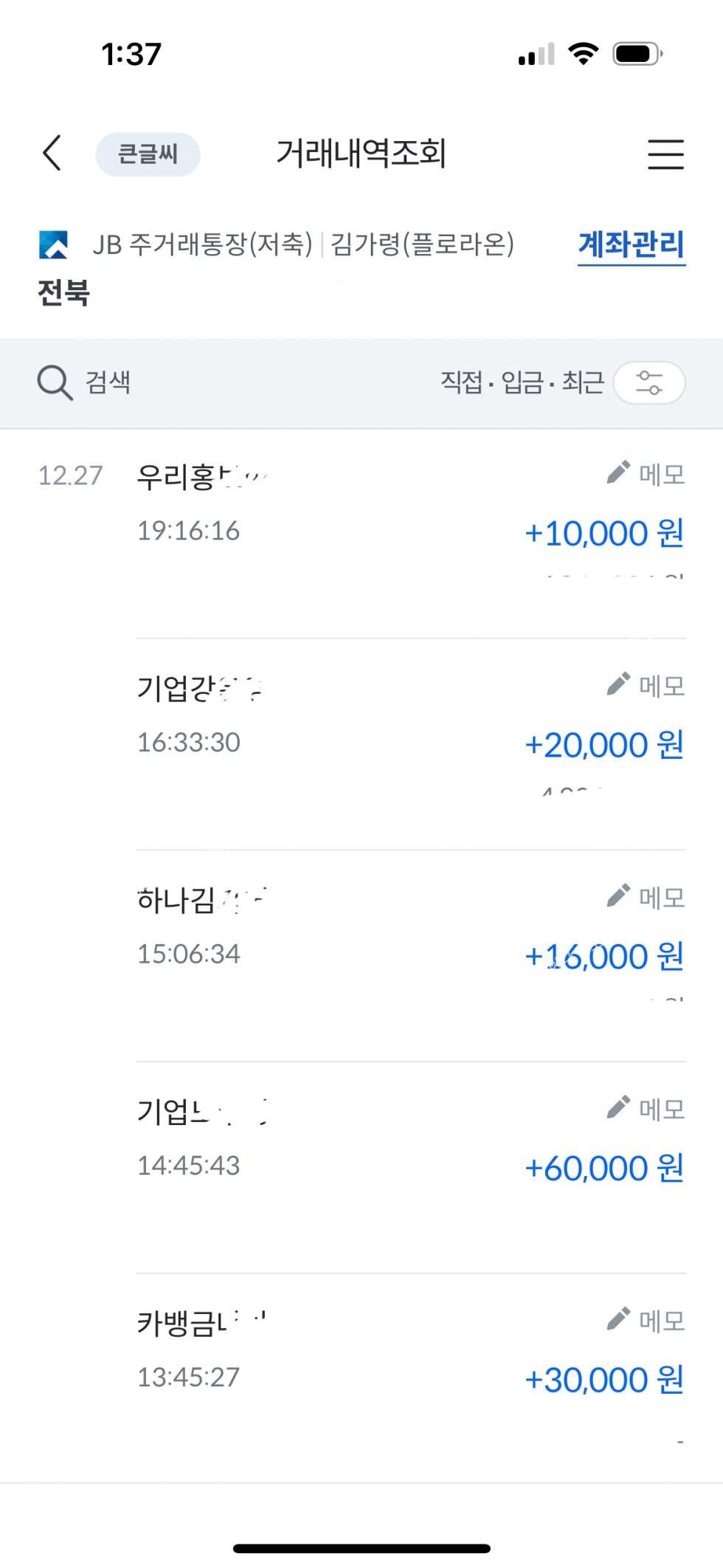Image resolution: width=723 pixels, height=1568 pixels.
Task: Select the JB 주거래통장(저축) account name
Action: [x=203, y=244]
